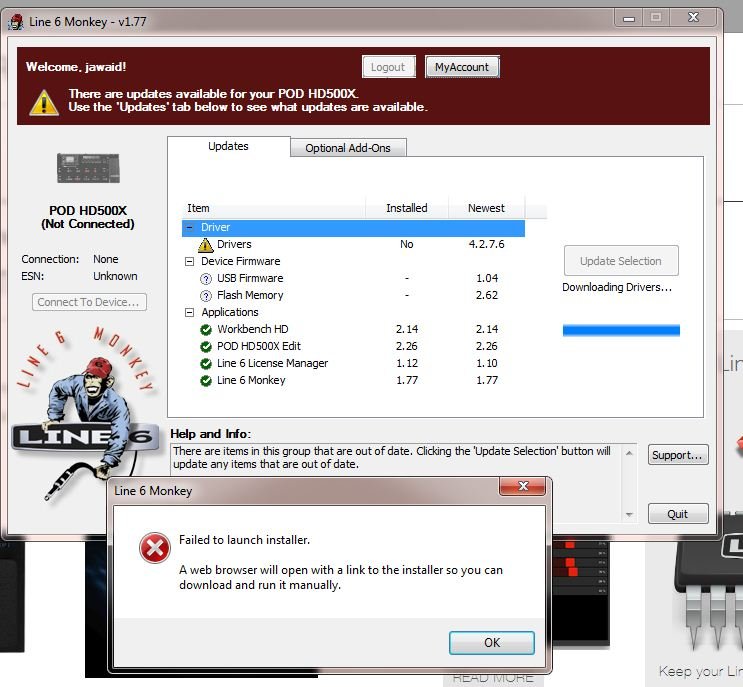Click the green check icon for POD HD500X Edit
743x687 pixels.
point(206,347)
